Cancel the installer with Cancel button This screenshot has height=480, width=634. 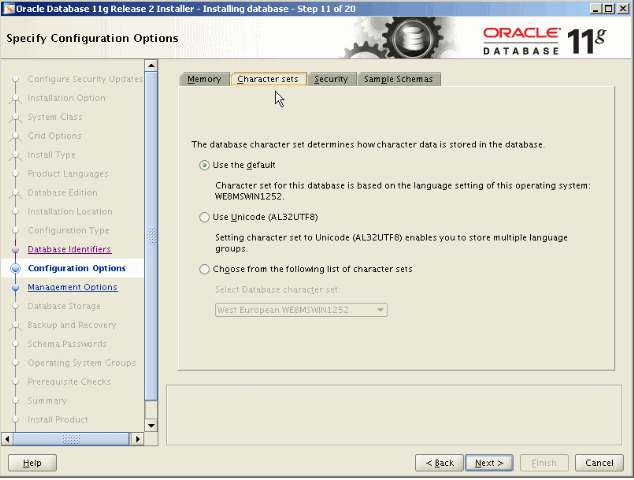[x=599, y=463]
